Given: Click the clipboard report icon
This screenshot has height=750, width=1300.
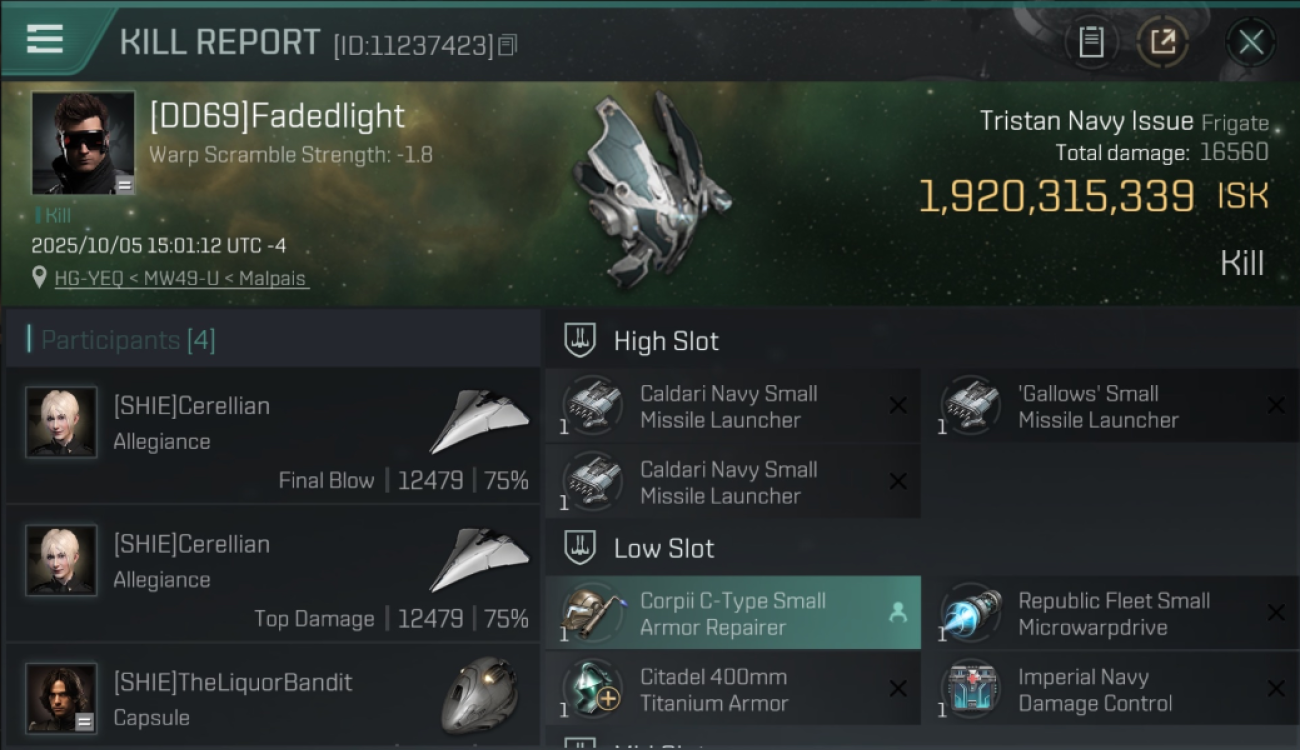Looking at the screenshot, I should pos(1091,42).
